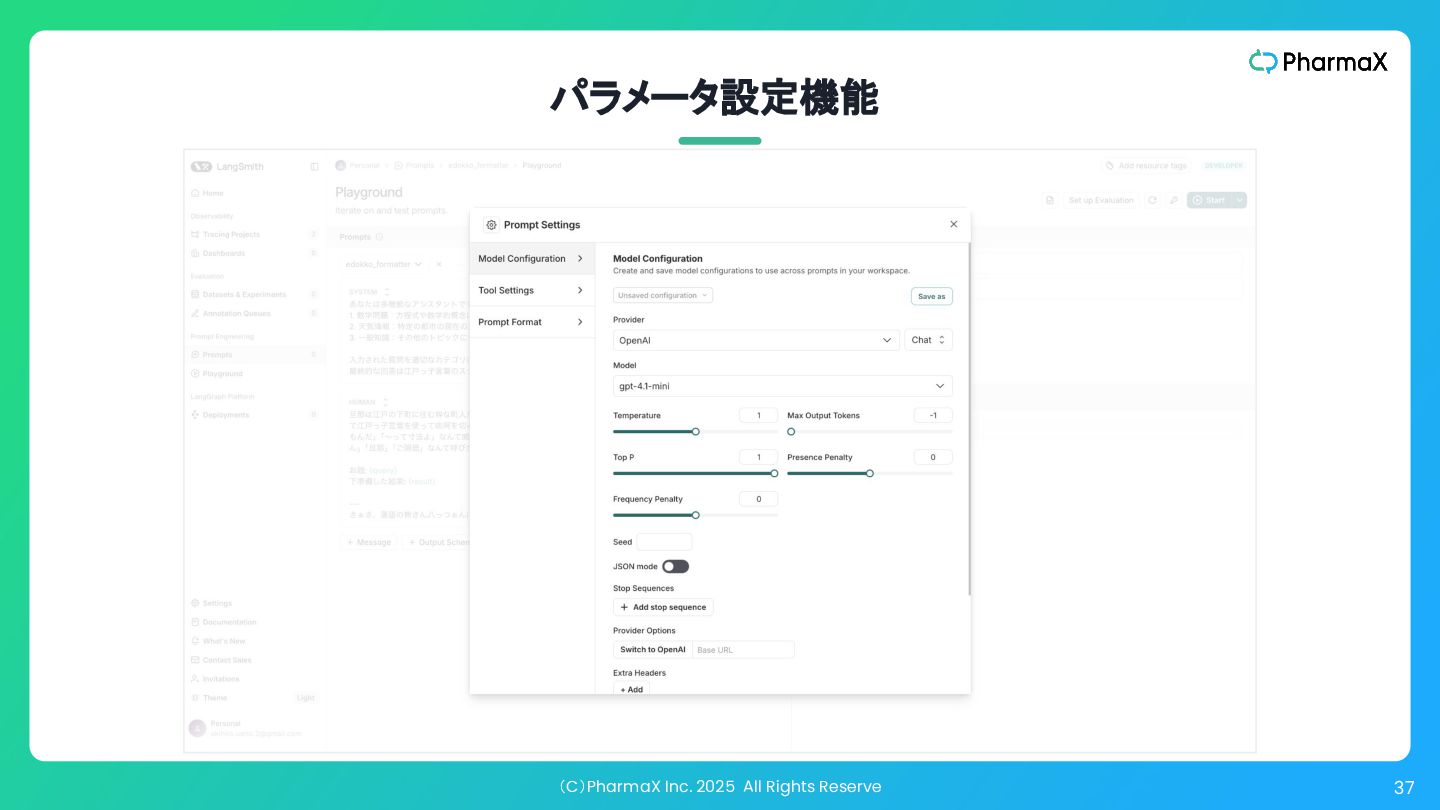Click the Prompts info icon

379,237
